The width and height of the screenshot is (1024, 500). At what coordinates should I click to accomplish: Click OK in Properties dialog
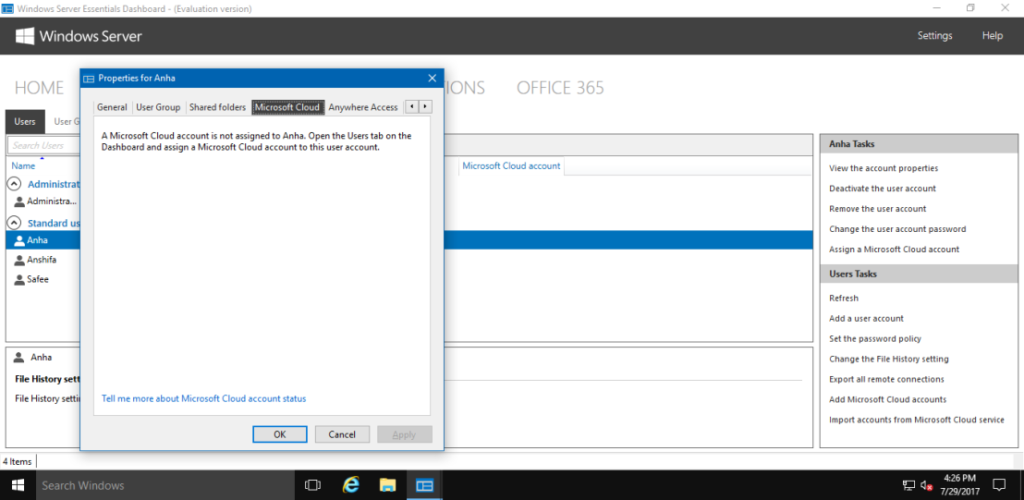pyautogui.click(x=280, y=434)
